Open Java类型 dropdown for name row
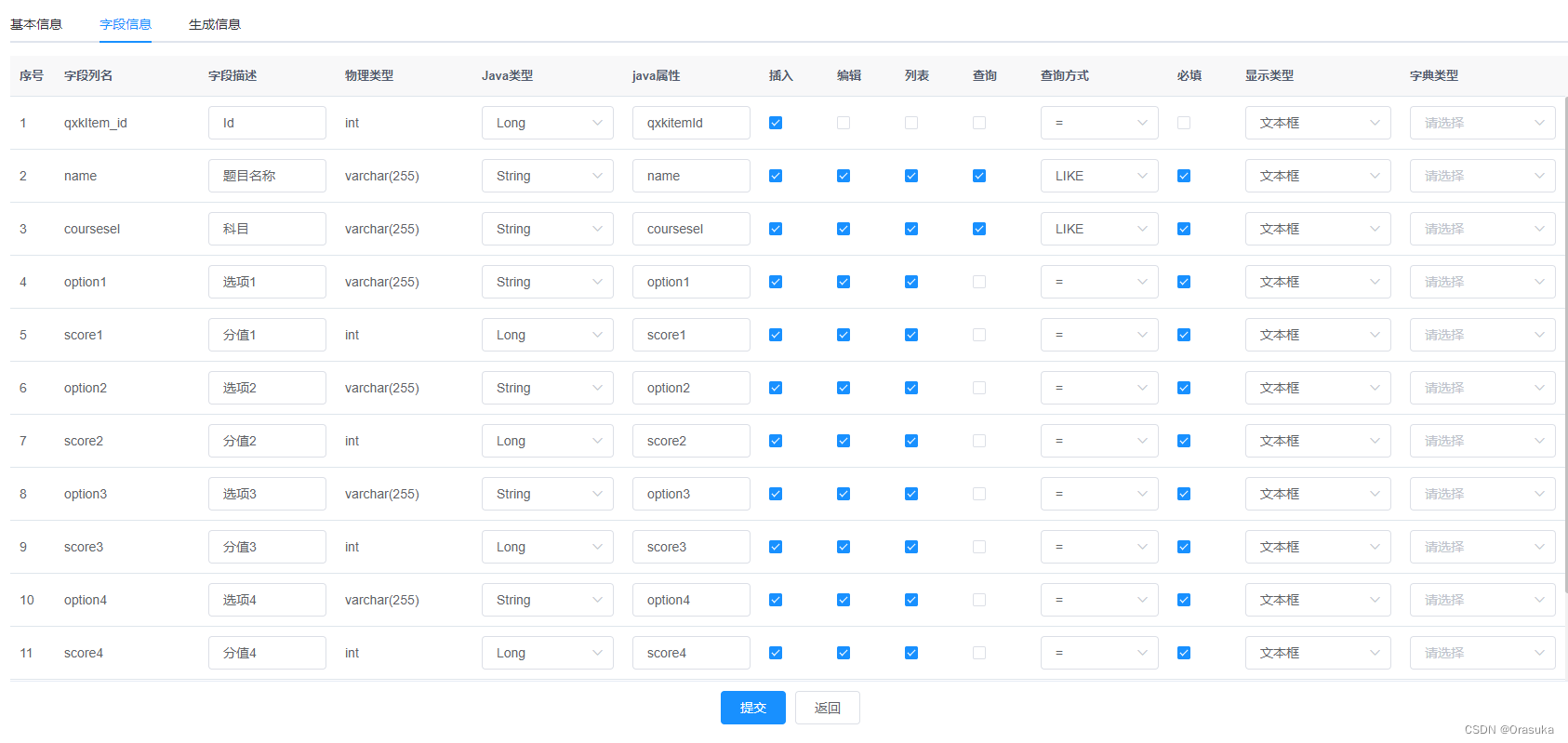The height and width of the screenshot is (743, 1568). click(x=548, y=176)
